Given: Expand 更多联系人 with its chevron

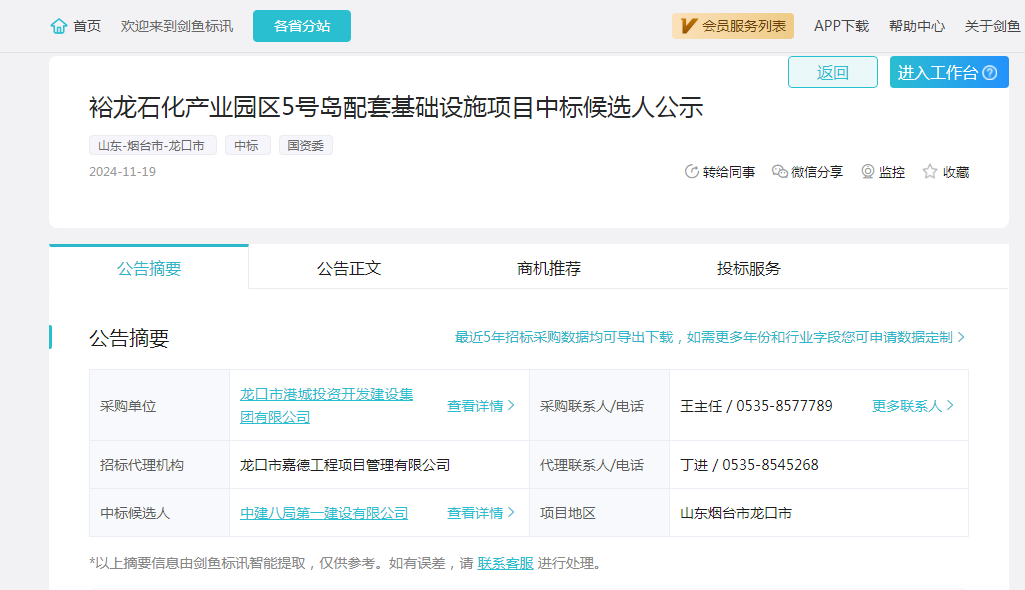Looking at the screenshot, I should (x=950, y=405).
